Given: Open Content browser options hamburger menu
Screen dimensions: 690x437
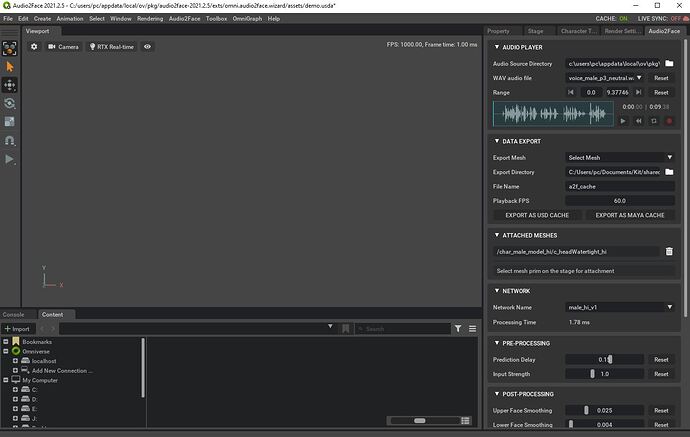Looking at the screenshot, I should [472, 328].
